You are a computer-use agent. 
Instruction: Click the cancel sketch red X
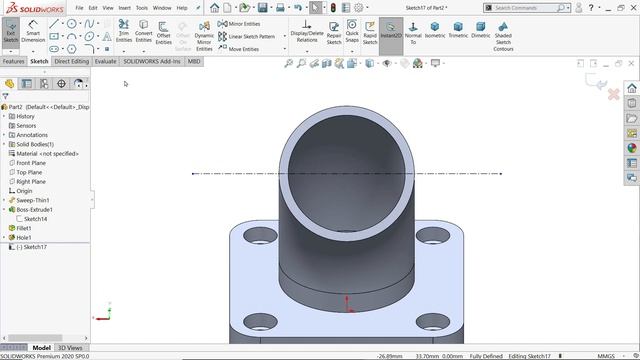click(613, 95)
